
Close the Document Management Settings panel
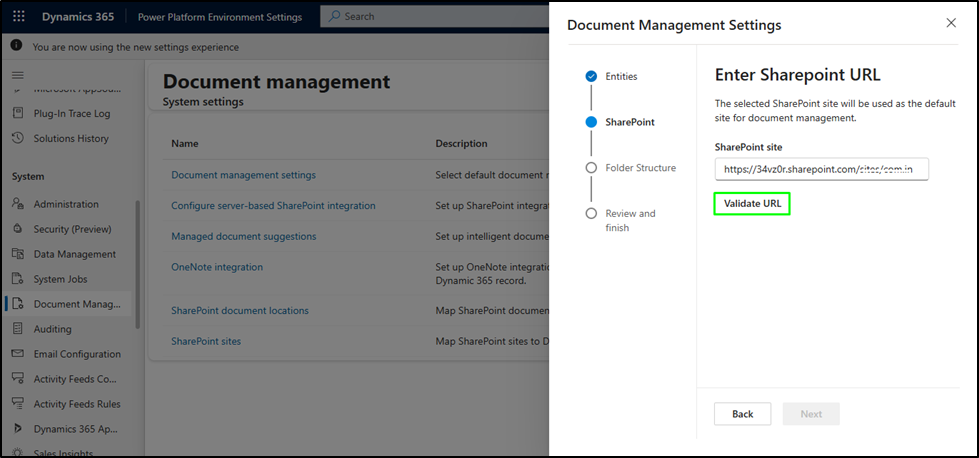[x=950, y=24]
